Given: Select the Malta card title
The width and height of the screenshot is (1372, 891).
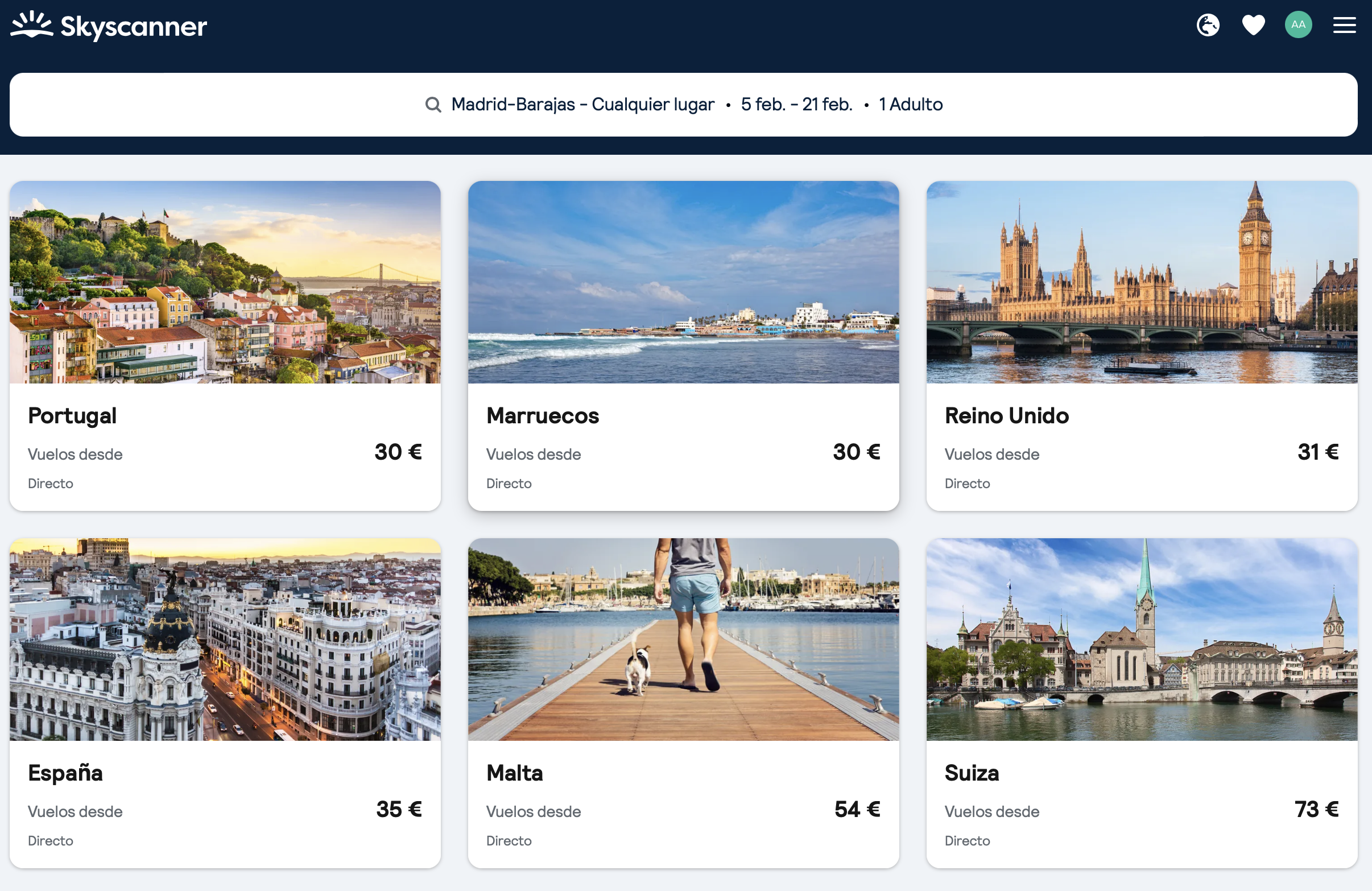Looking at the screenshot, I should [x=514, y=773].
